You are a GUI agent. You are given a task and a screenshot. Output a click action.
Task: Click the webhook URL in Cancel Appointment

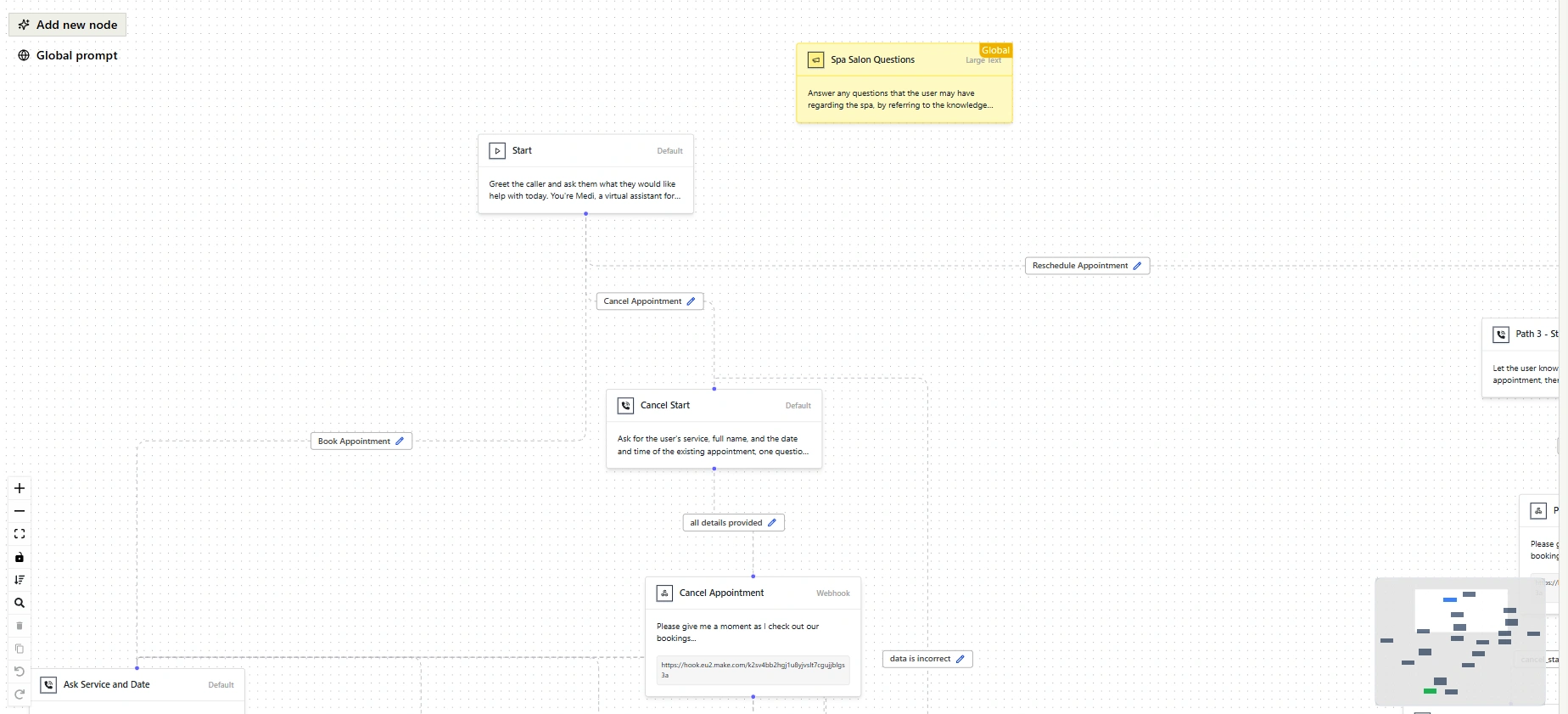coord(753,670)
